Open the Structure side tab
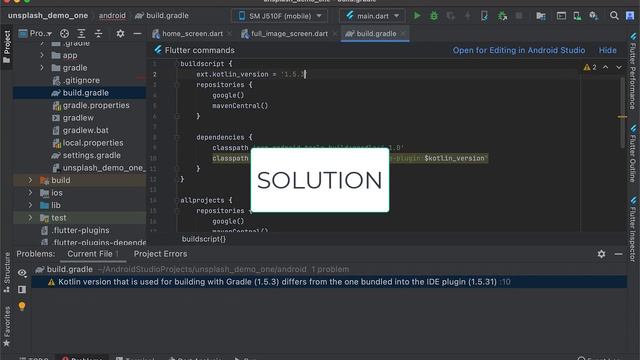 point(7,272)
